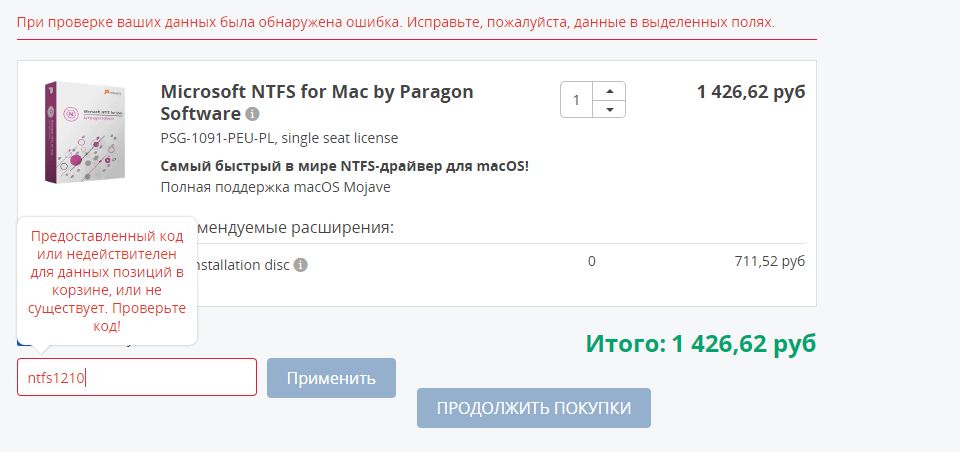Click the info icon beside the Paragon Software title
960x452 pixels.
(x=253, y=114)
